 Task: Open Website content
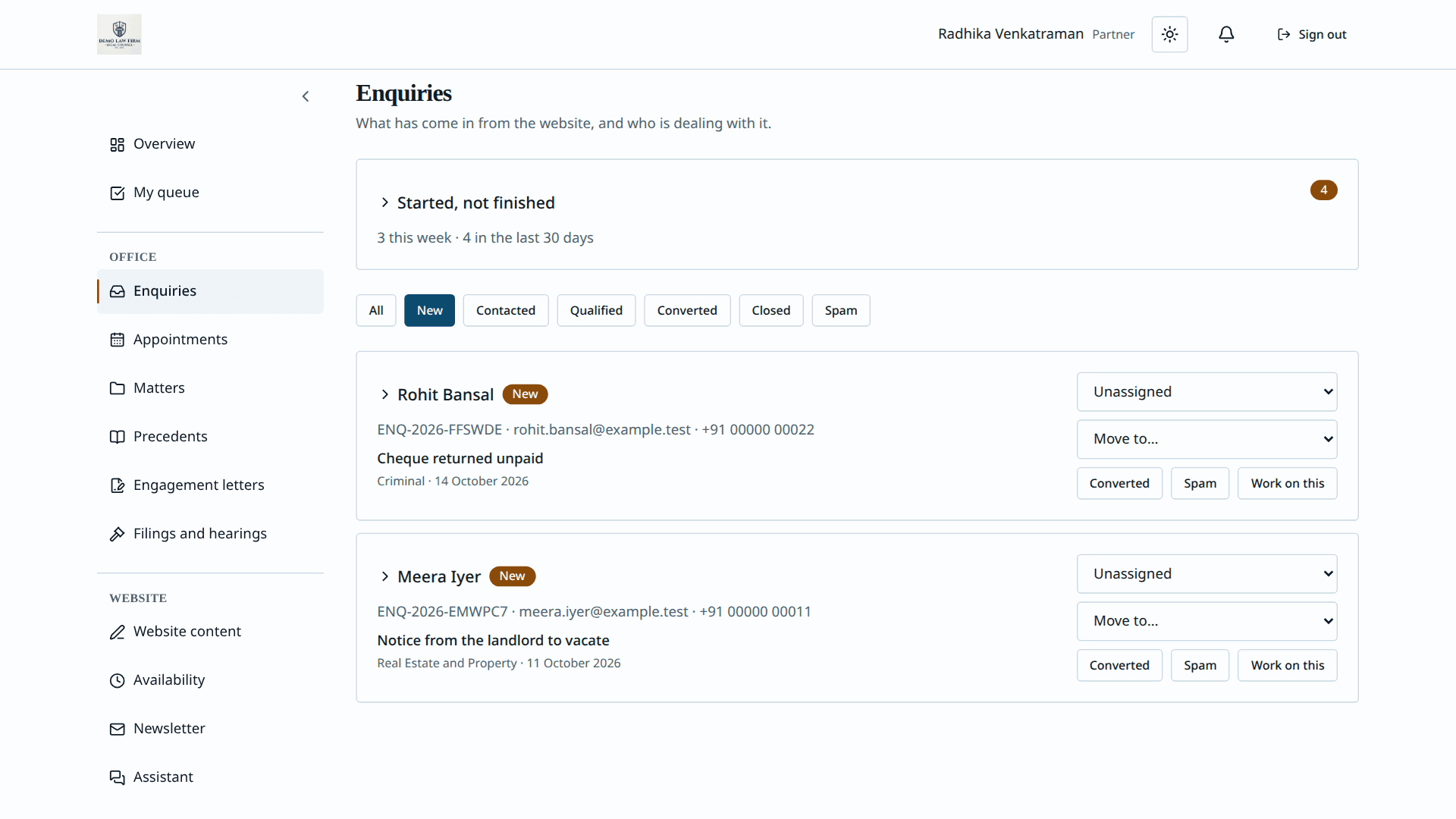[x=210, y=632]
